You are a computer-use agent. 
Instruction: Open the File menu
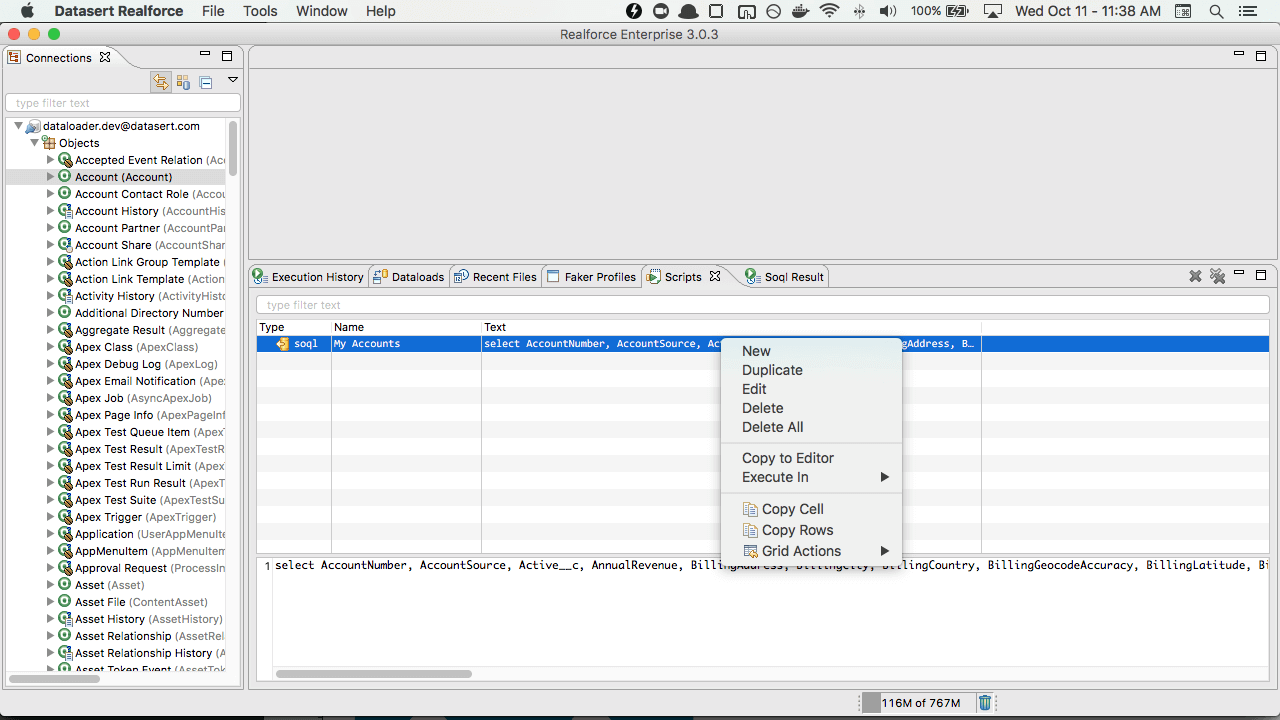coord(213,11)
